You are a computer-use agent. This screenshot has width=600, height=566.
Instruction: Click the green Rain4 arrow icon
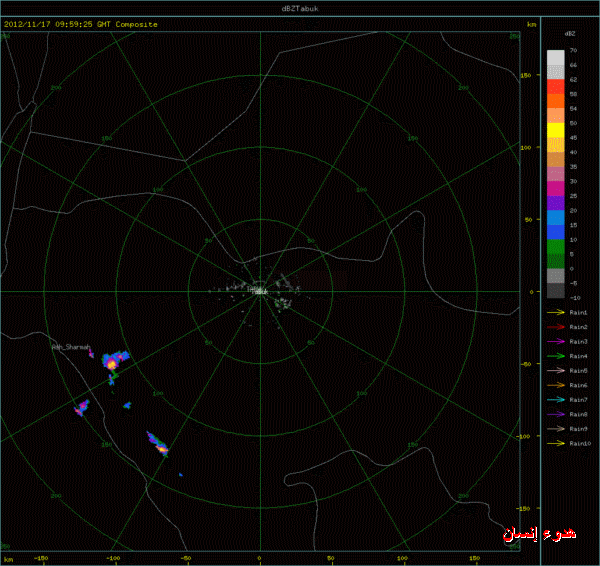click(556, 356)
